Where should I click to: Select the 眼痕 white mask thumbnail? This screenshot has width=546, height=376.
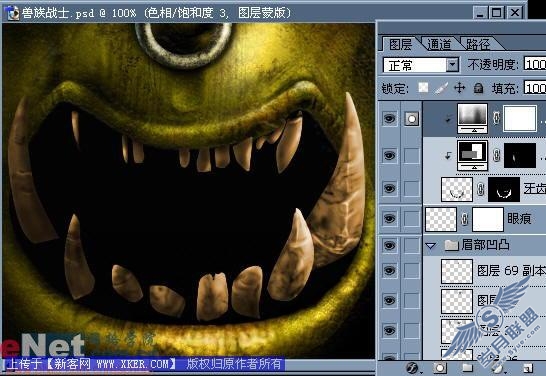(488, 219)
